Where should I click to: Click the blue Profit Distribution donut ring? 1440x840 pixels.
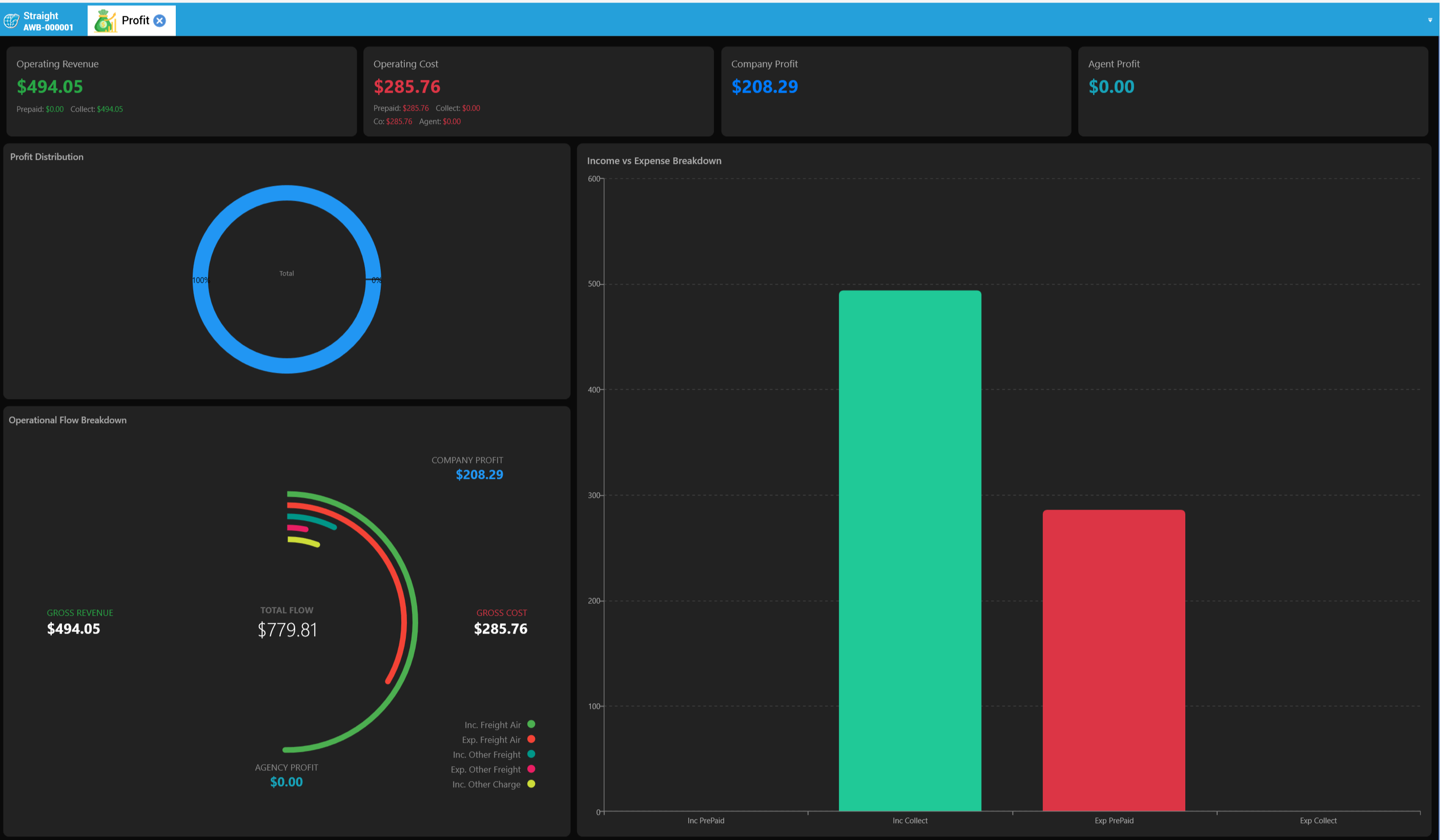(287, 193)
